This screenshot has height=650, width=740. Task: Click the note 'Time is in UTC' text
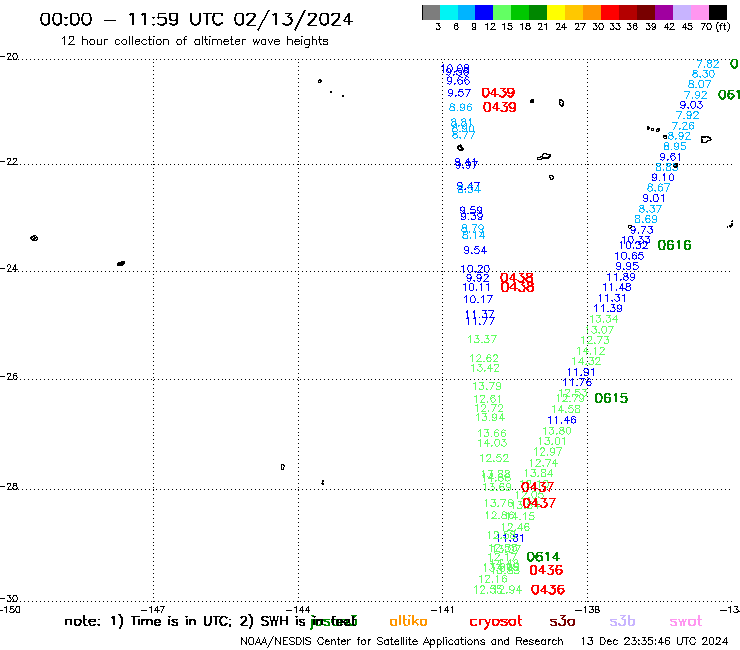(179, 621)
